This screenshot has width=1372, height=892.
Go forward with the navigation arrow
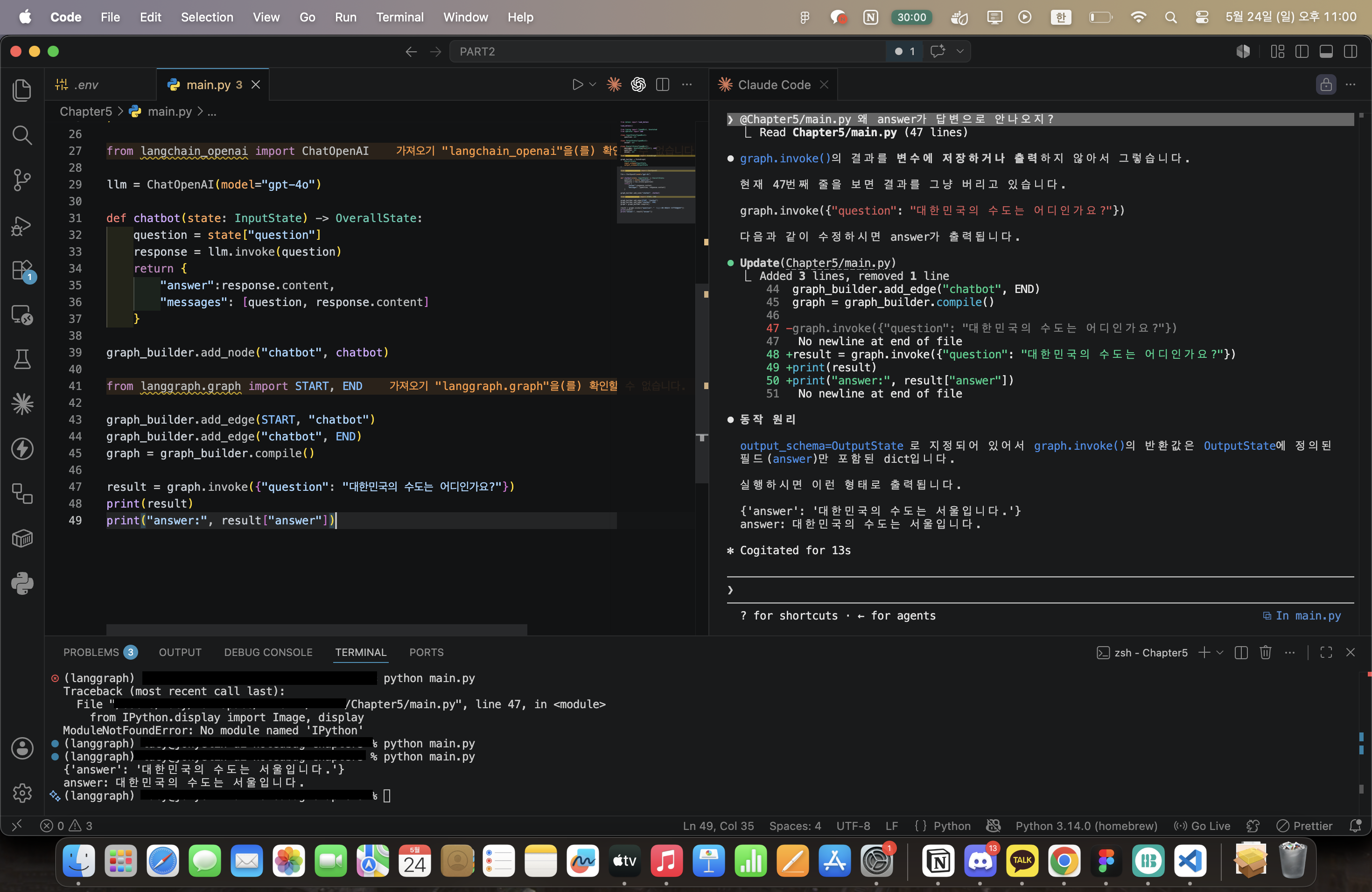435,52
